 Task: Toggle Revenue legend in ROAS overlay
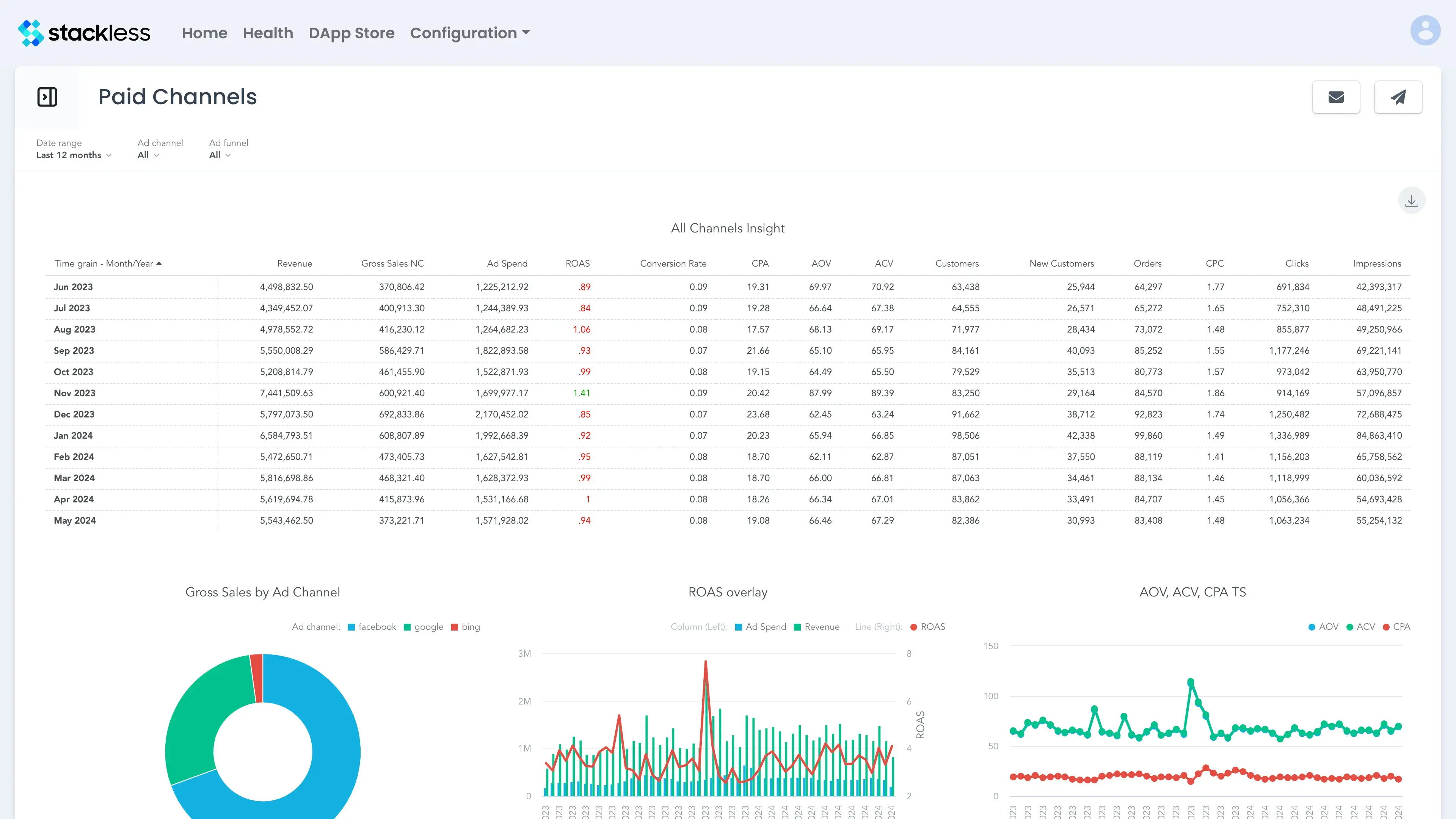[817, 627]
